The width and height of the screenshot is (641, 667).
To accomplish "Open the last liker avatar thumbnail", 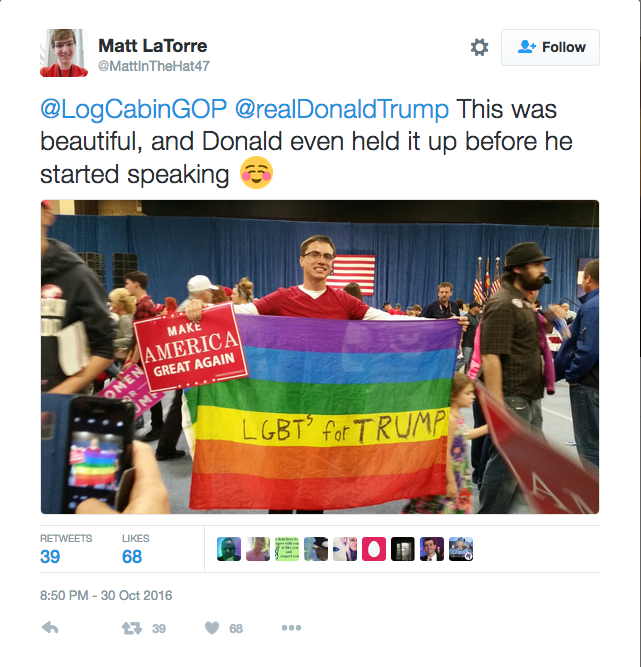I will point(461,549).
